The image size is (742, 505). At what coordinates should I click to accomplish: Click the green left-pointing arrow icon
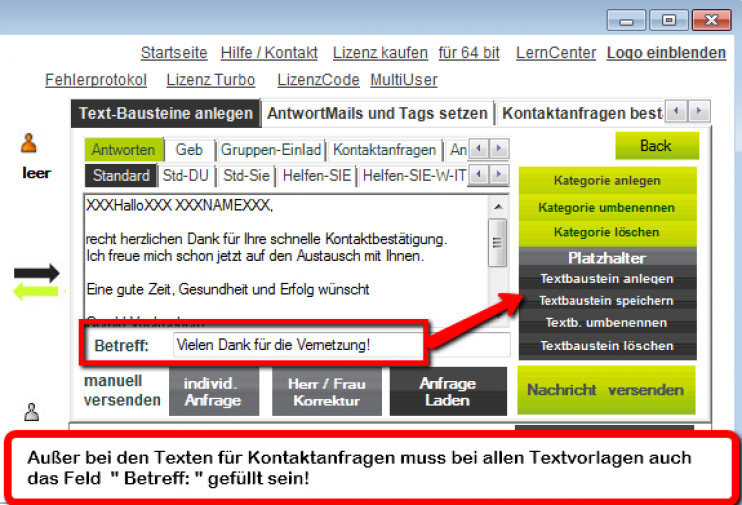[x=36, y=291]
